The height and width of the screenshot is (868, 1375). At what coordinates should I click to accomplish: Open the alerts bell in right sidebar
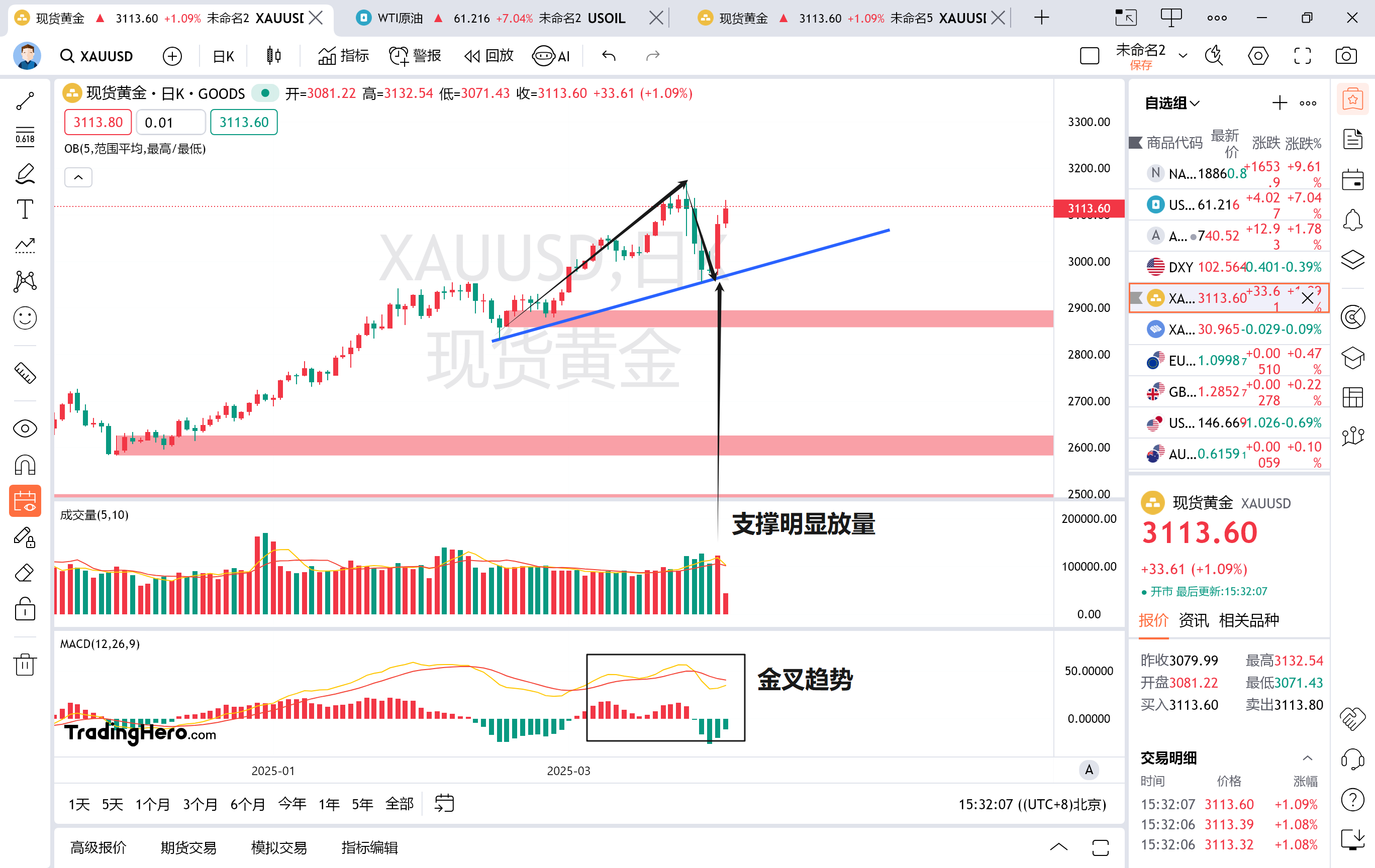tap(1353, 220)
